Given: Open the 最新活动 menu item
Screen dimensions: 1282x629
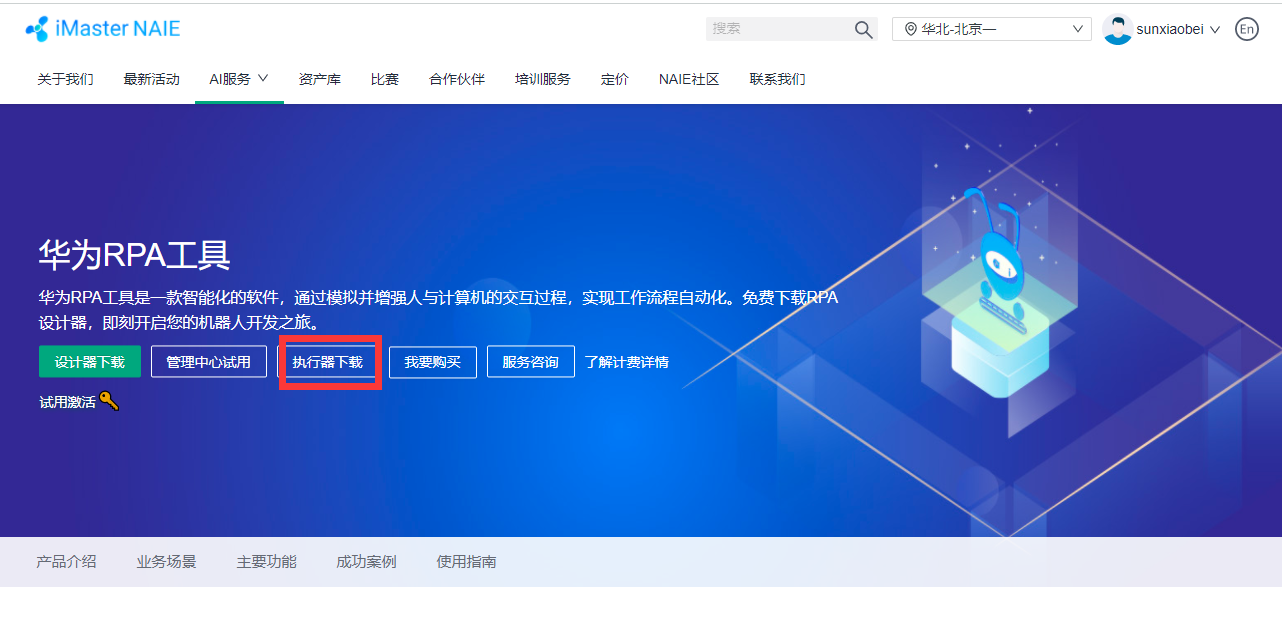Looking at the screenshot, I should point(151,79).
